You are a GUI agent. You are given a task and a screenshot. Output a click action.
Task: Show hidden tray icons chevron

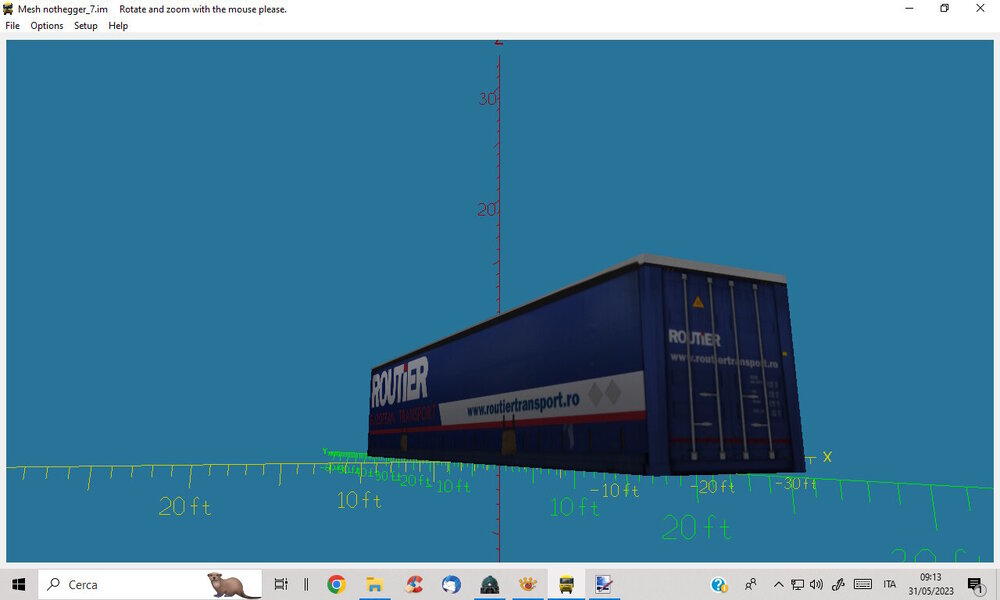pyautogui.click(x=778, y=584)
